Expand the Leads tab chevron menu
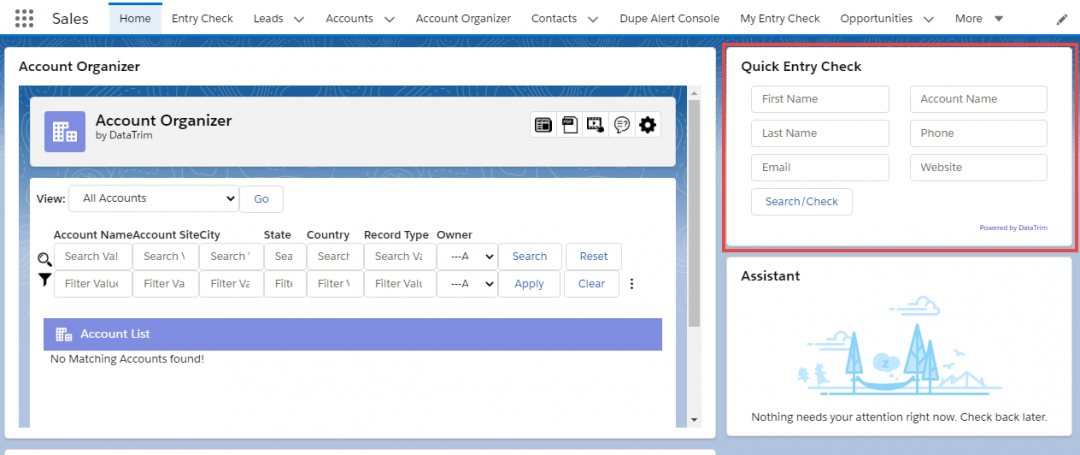1080x455 pixels. (x=302, y=19)
